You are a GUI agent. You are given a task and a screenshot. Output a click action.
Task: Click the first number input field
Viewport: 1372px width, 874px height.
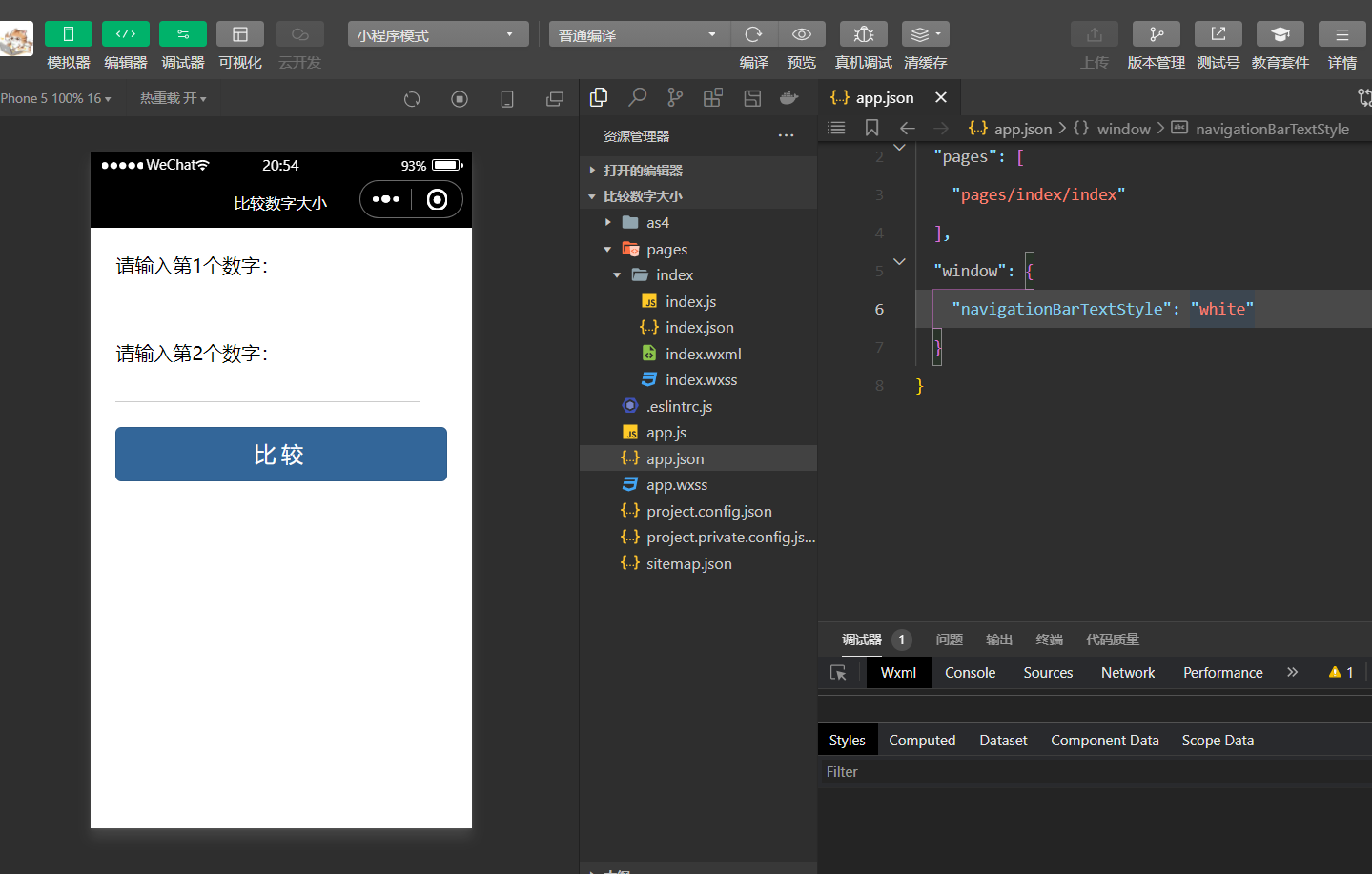tap(268, 299)
